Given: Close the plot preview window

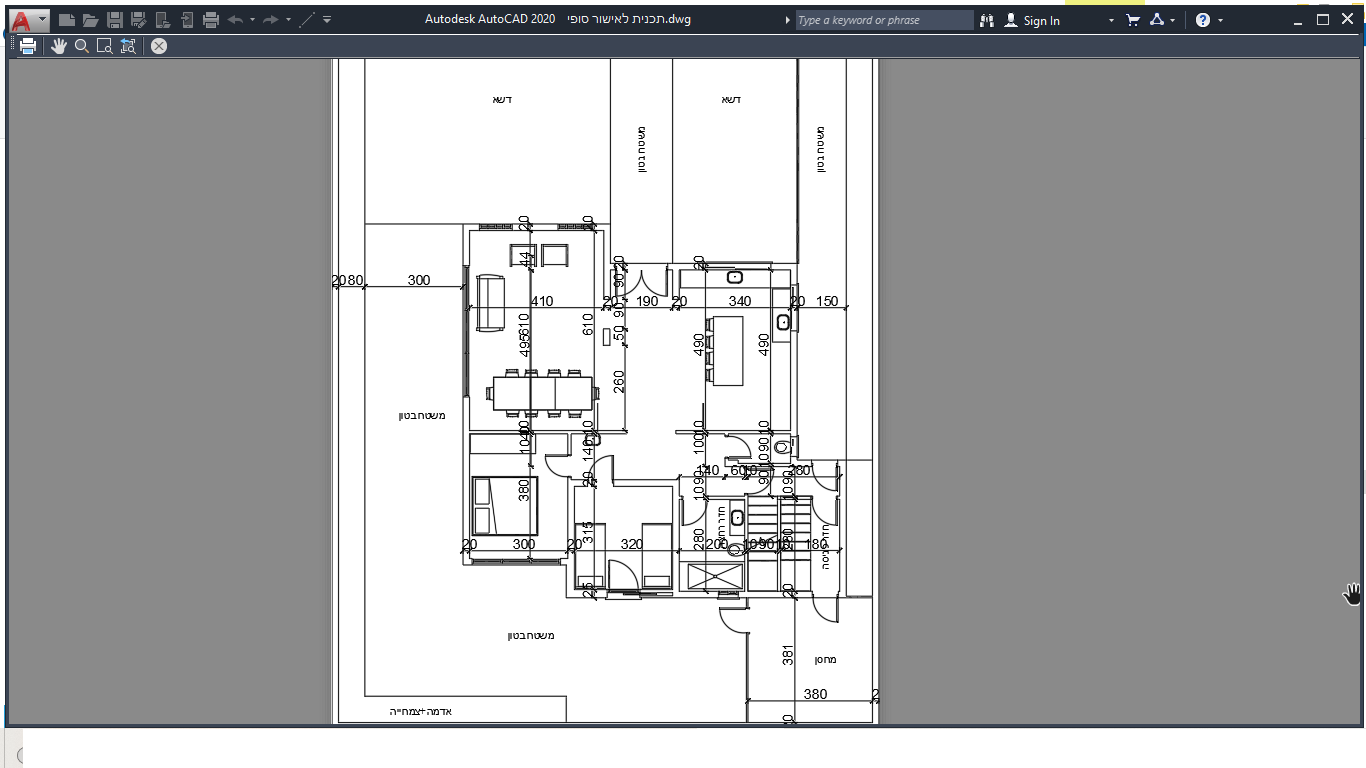Looking at the screenshot, I should point(159,46).
